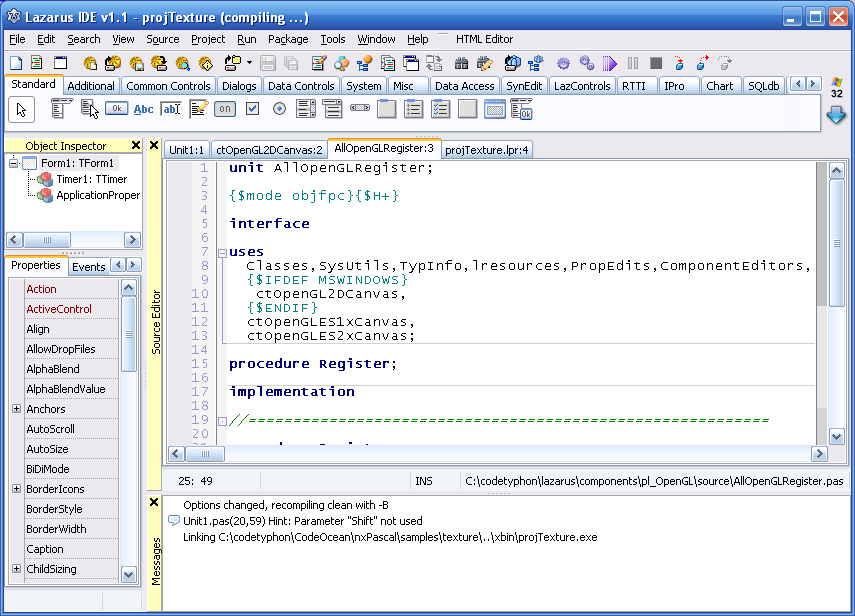Pick the TCheckBox component icon
Viewport: 855px width, 616px height.
[x=252, y=108]
